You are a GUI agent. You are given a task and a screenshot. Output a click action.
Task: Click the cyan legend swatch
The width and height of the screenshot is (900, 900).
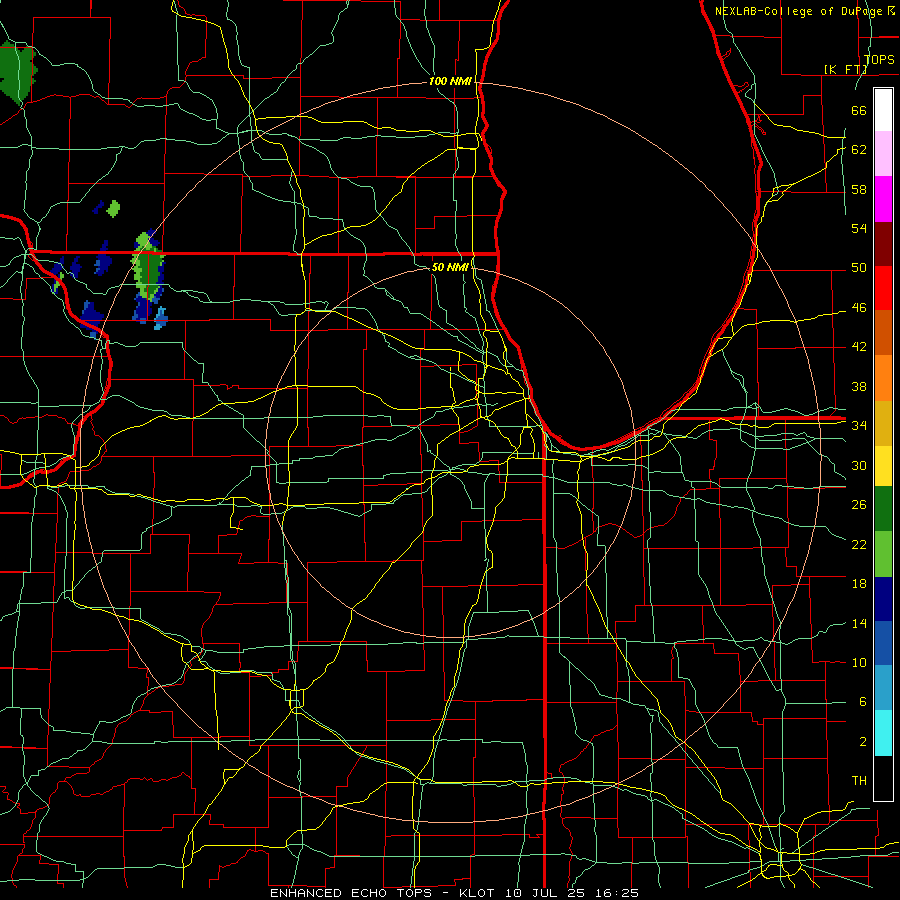883,733
